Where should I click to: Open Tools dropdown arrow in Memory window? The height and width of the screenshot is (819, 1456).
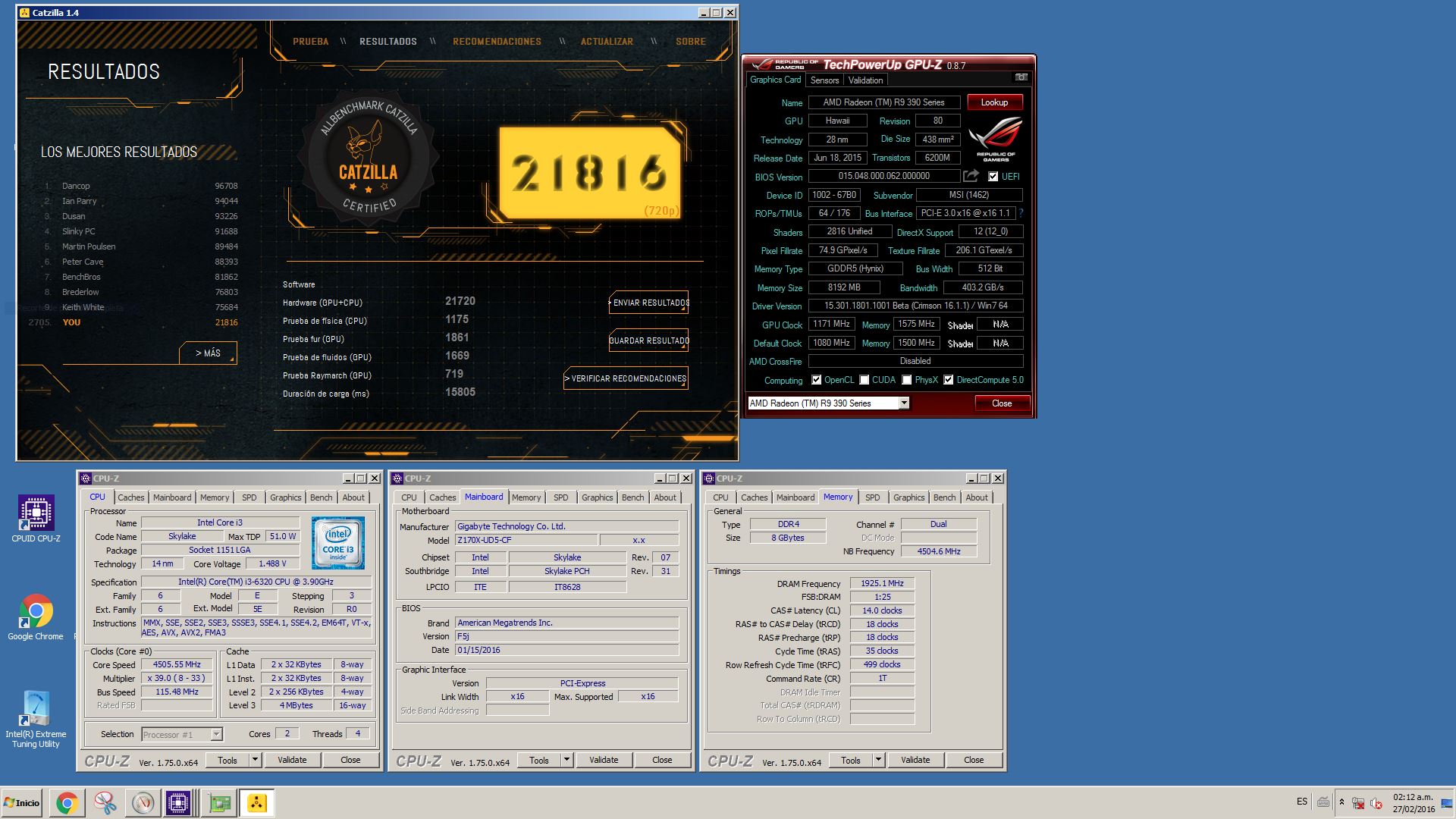[878, 760]
